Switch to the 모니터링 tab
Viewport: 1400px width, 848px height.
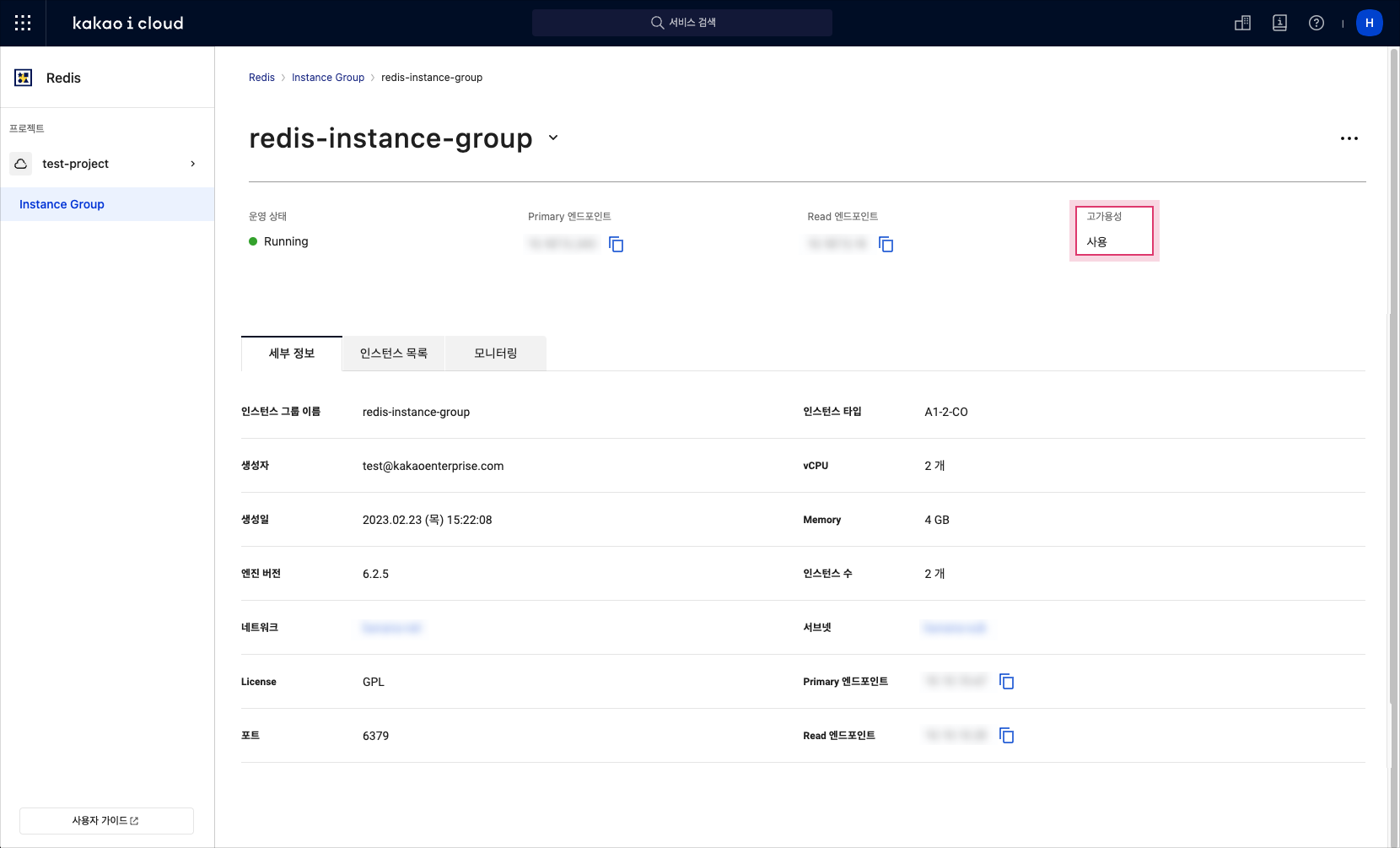coord(496,354)
